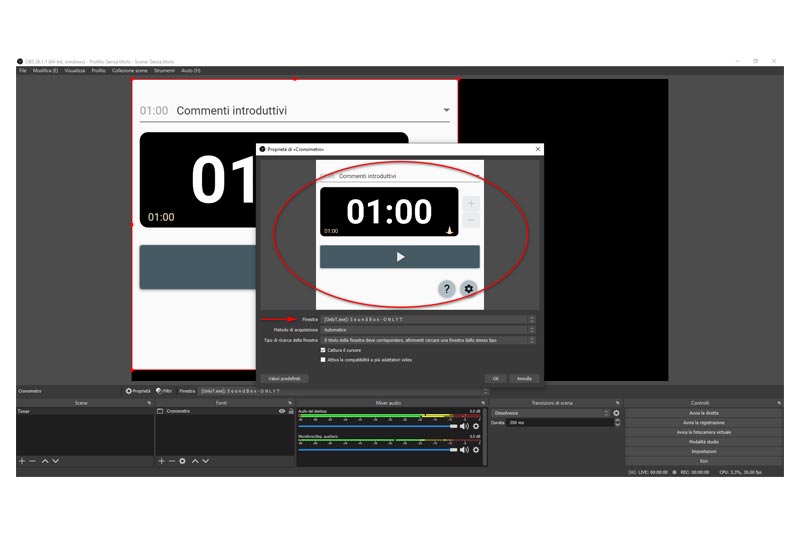800x534 pixels.
Task: Toggle the lock on Cronometro source
Action: [291, 411]
